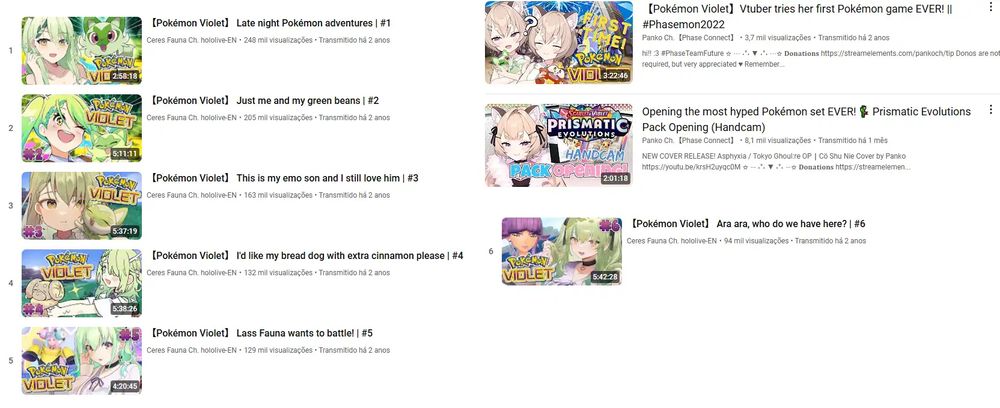
Task: Open the Lass Fauna #5 video thumbnail
Action: click(x=82, y=361)
